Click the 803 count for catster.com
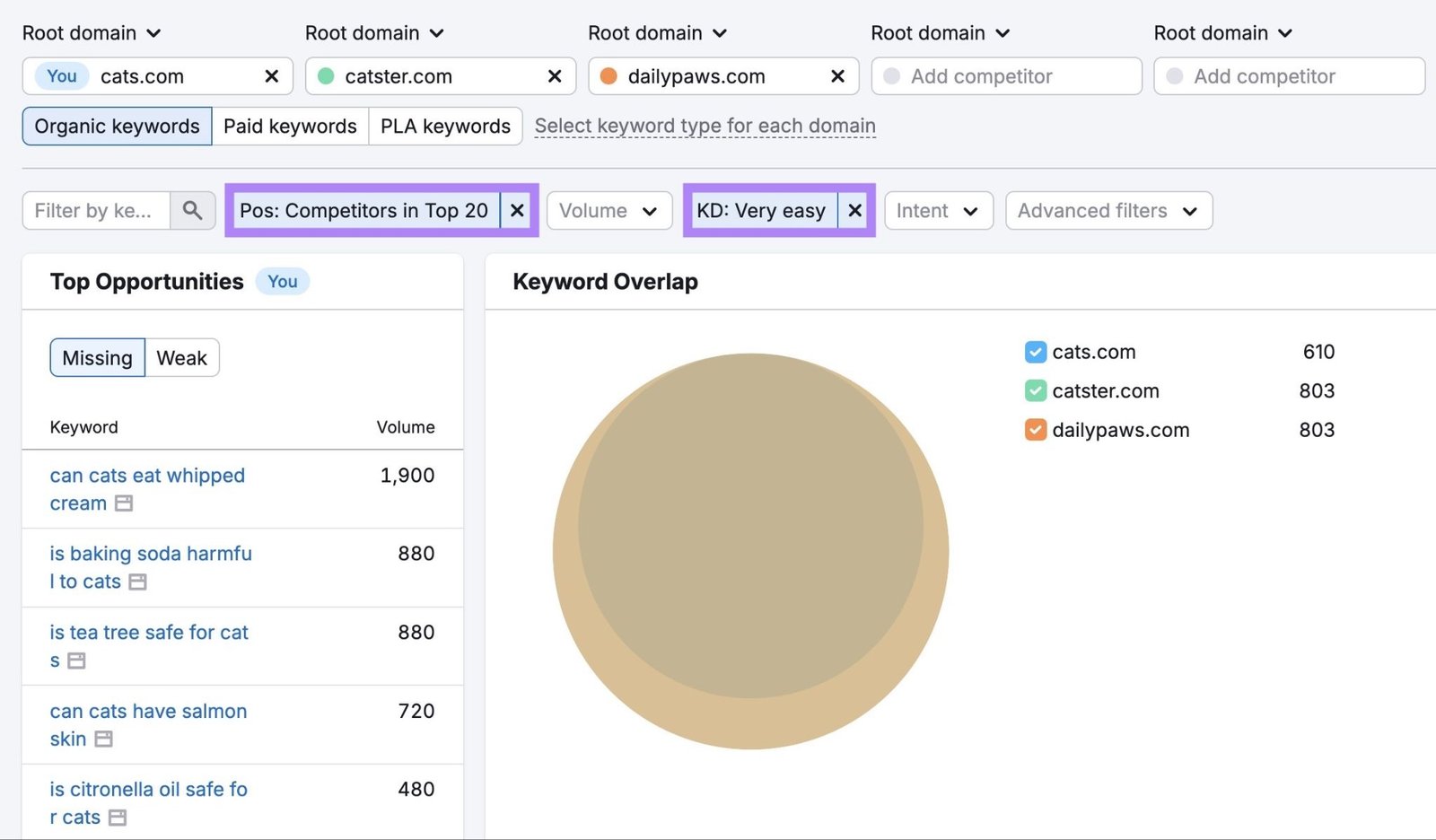This screenshot has width=1436, height=840. (x=1317, y=390)
